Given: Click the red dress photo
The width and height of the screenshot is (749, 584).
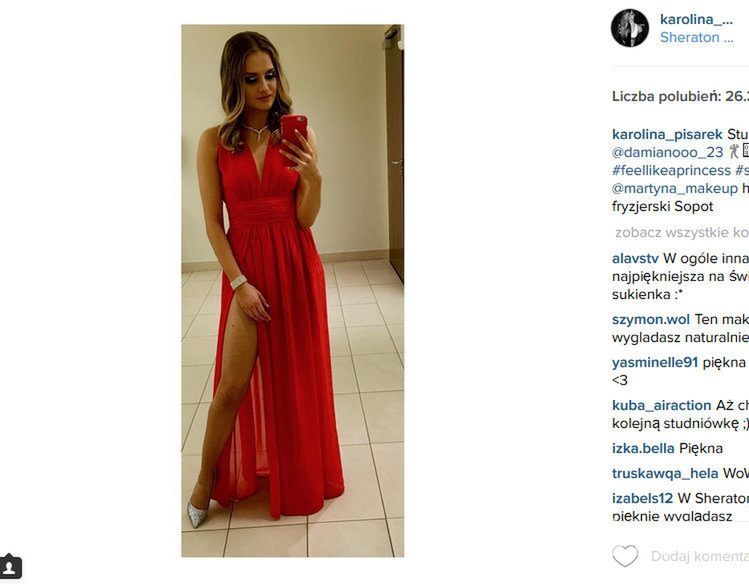Looking at the screenshot, I should pos(292,291).
